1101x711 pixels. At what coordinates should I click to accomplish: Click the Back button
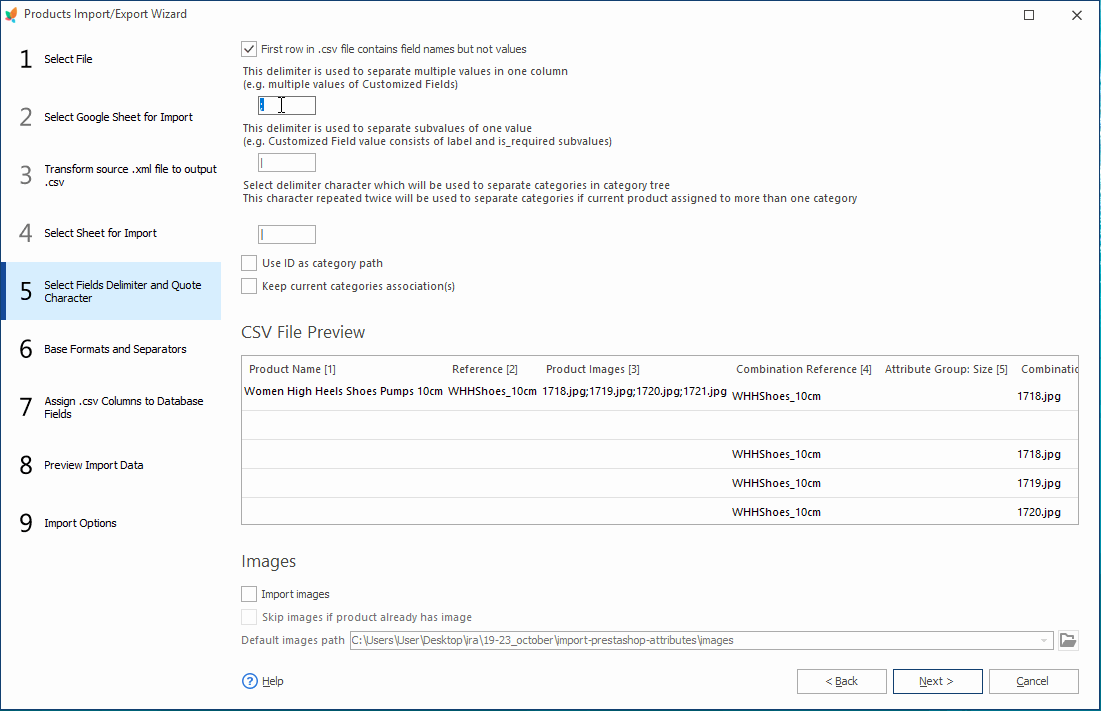[841, 681]
